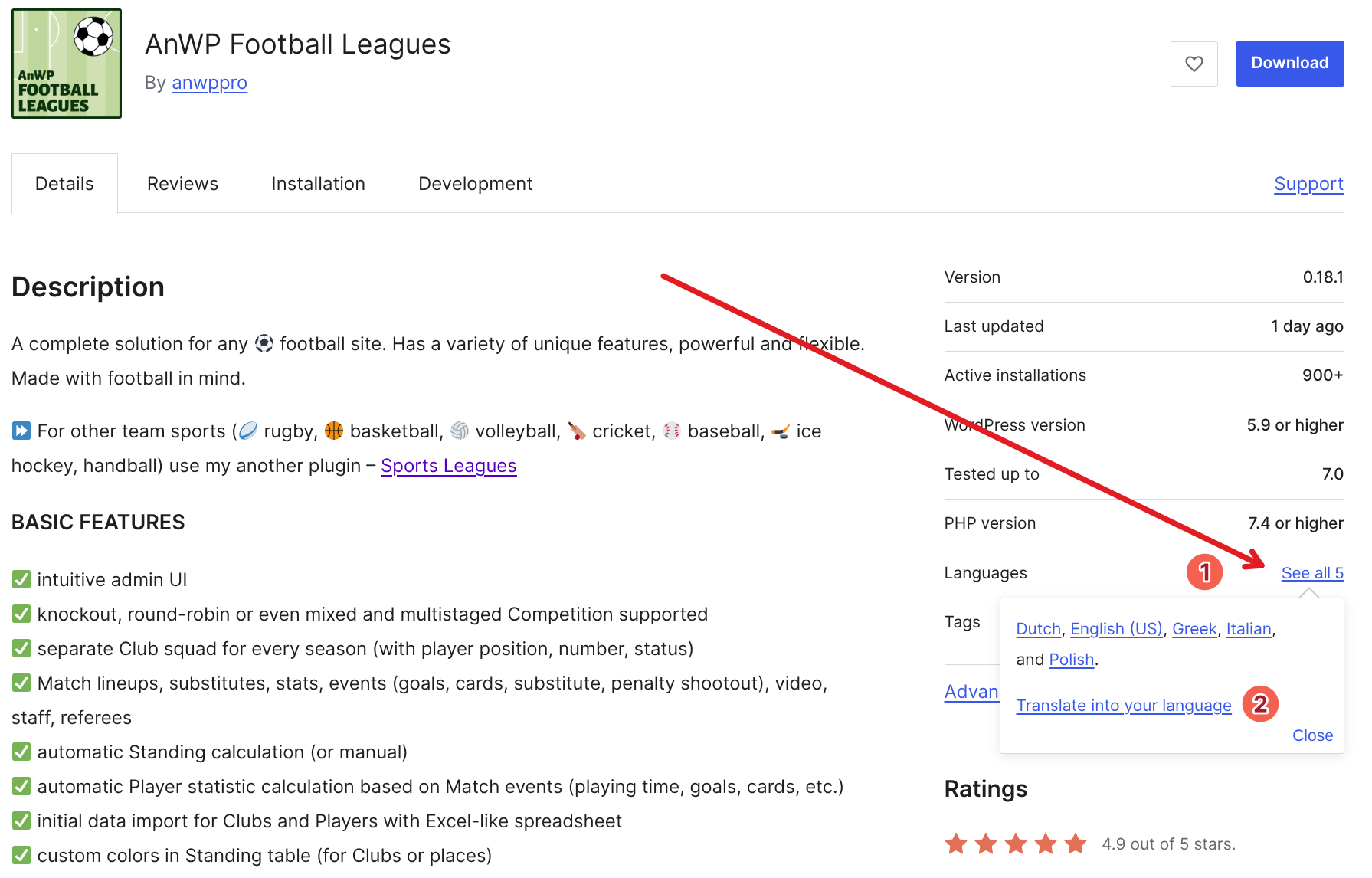Open the anwppro author link
The height and width of the screenshot is (878, 1372).
tap(209, 83)
